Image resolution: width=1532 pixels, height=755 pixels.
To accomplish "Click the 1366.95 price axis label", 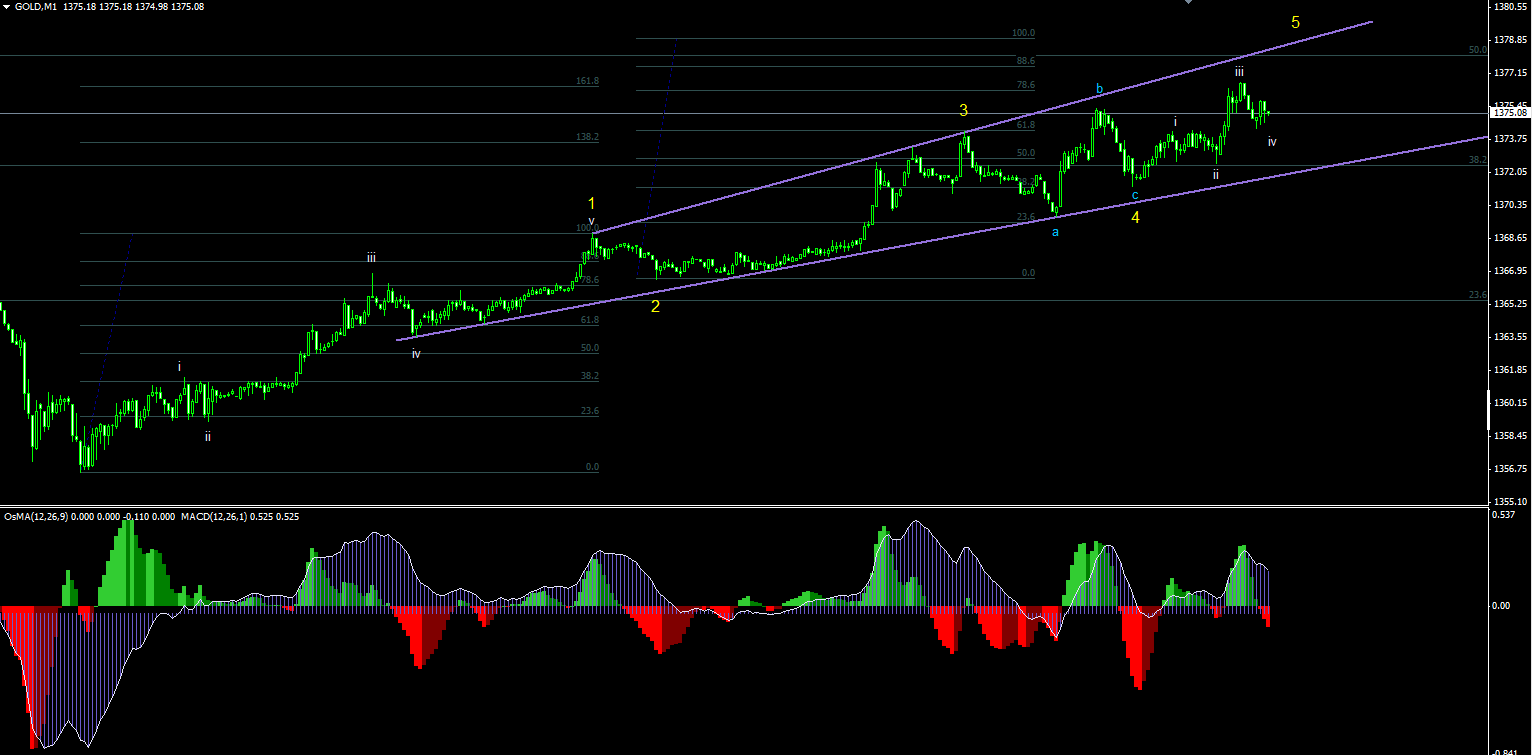I will click(1508, 271).
